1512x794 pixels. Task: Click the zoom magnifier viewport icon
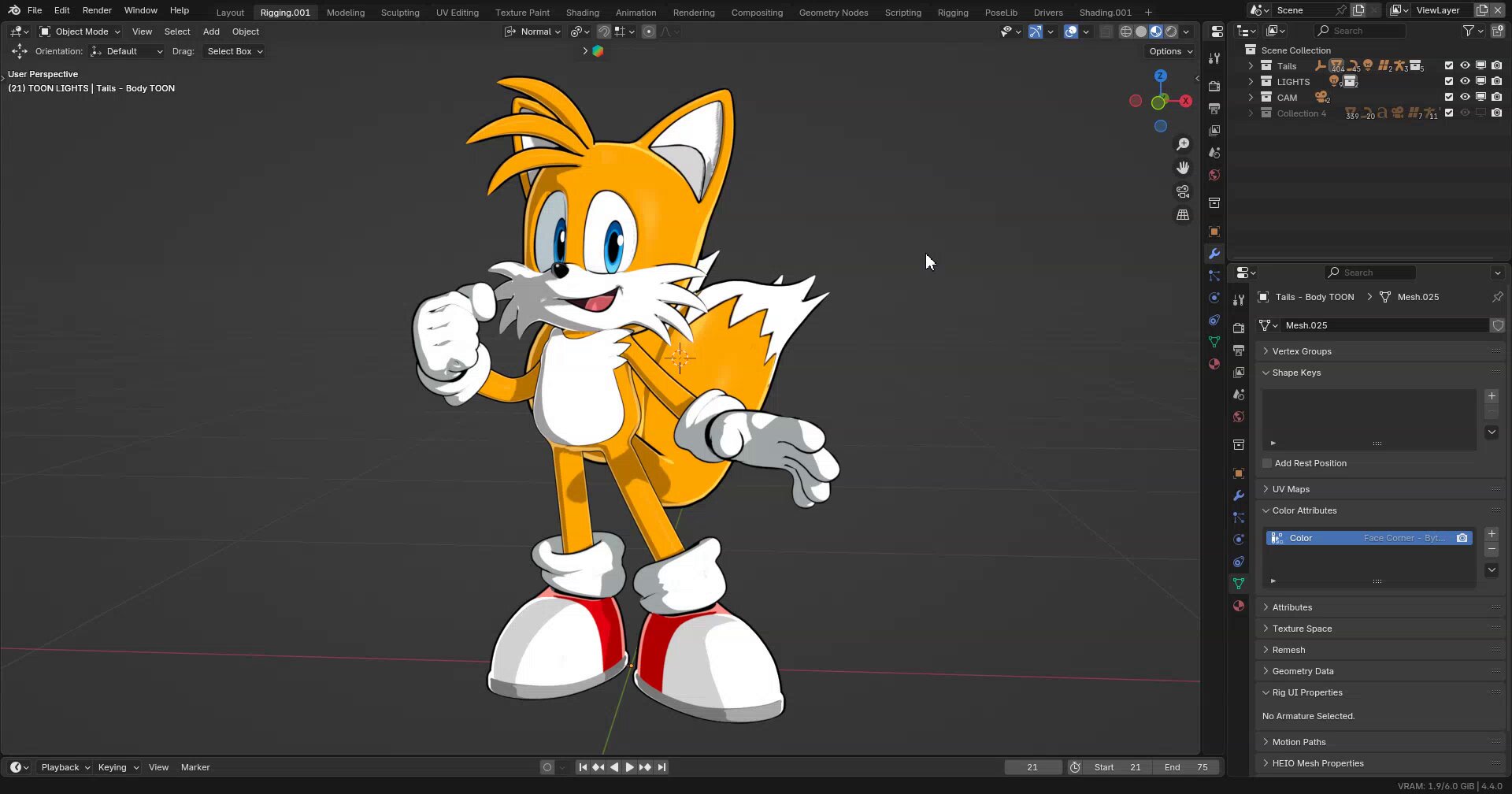point(1183,144)
